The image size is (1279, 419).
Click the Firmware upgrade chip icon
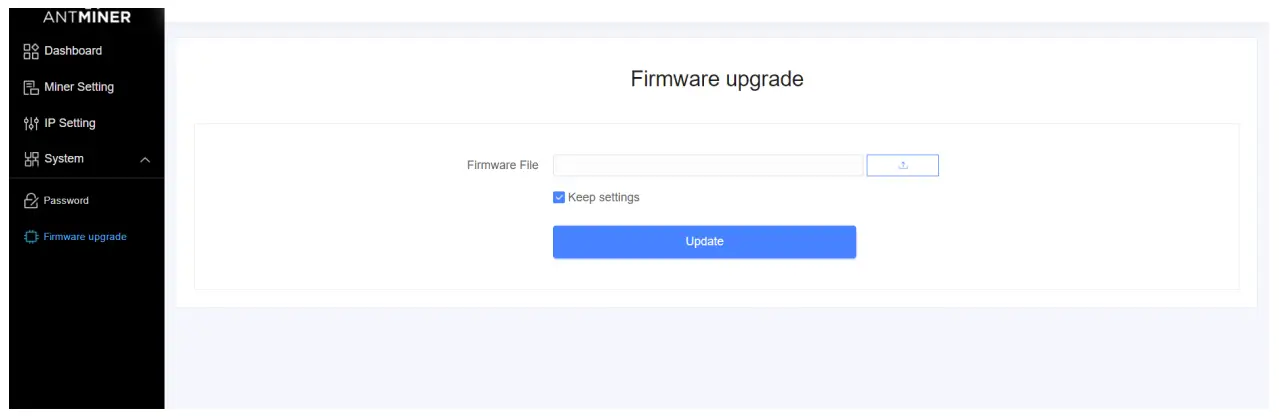pyautogui.click(x=31, y=237)
